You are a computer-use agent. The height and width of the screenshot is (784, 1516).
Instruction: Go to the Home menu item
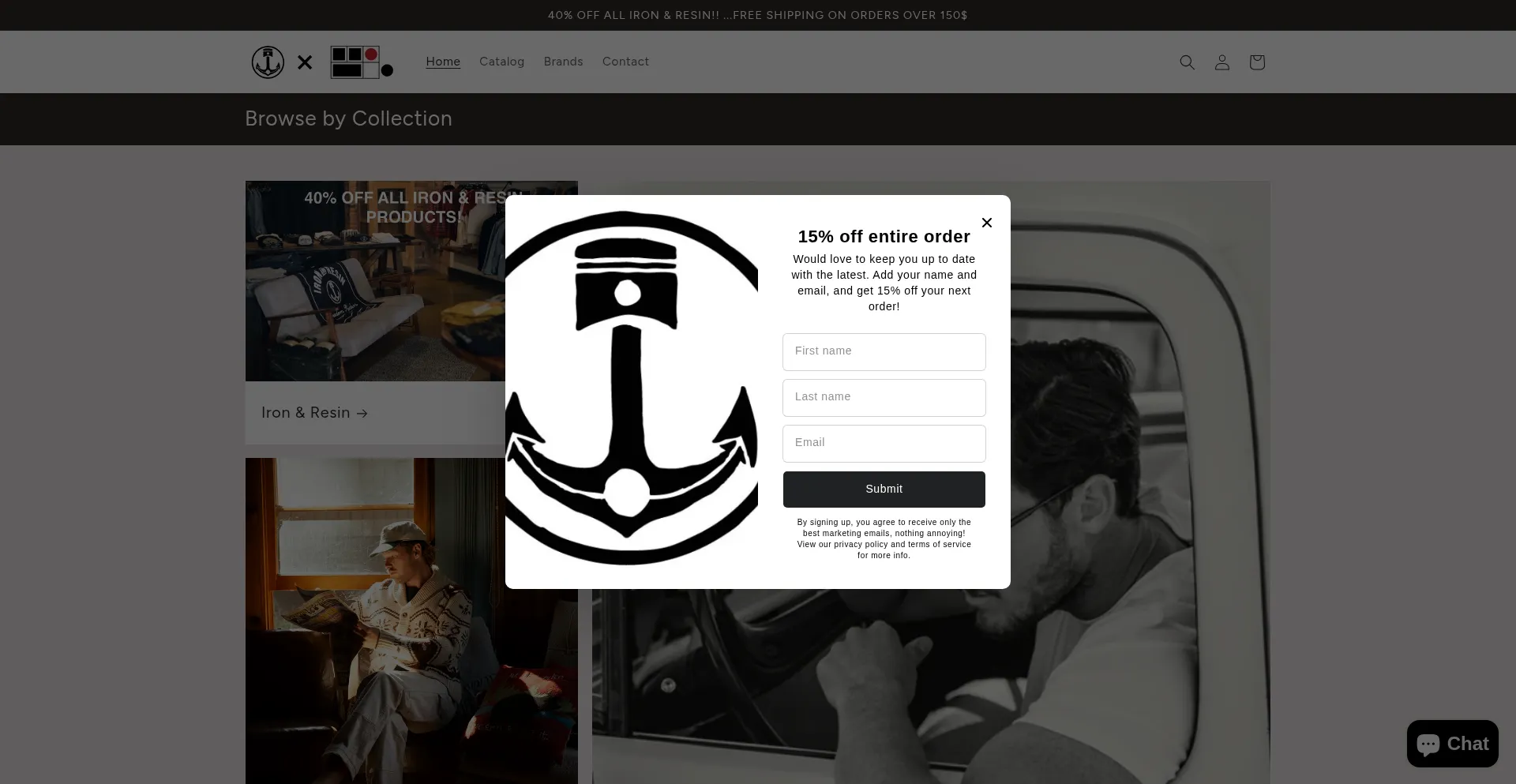coord(443,62)
